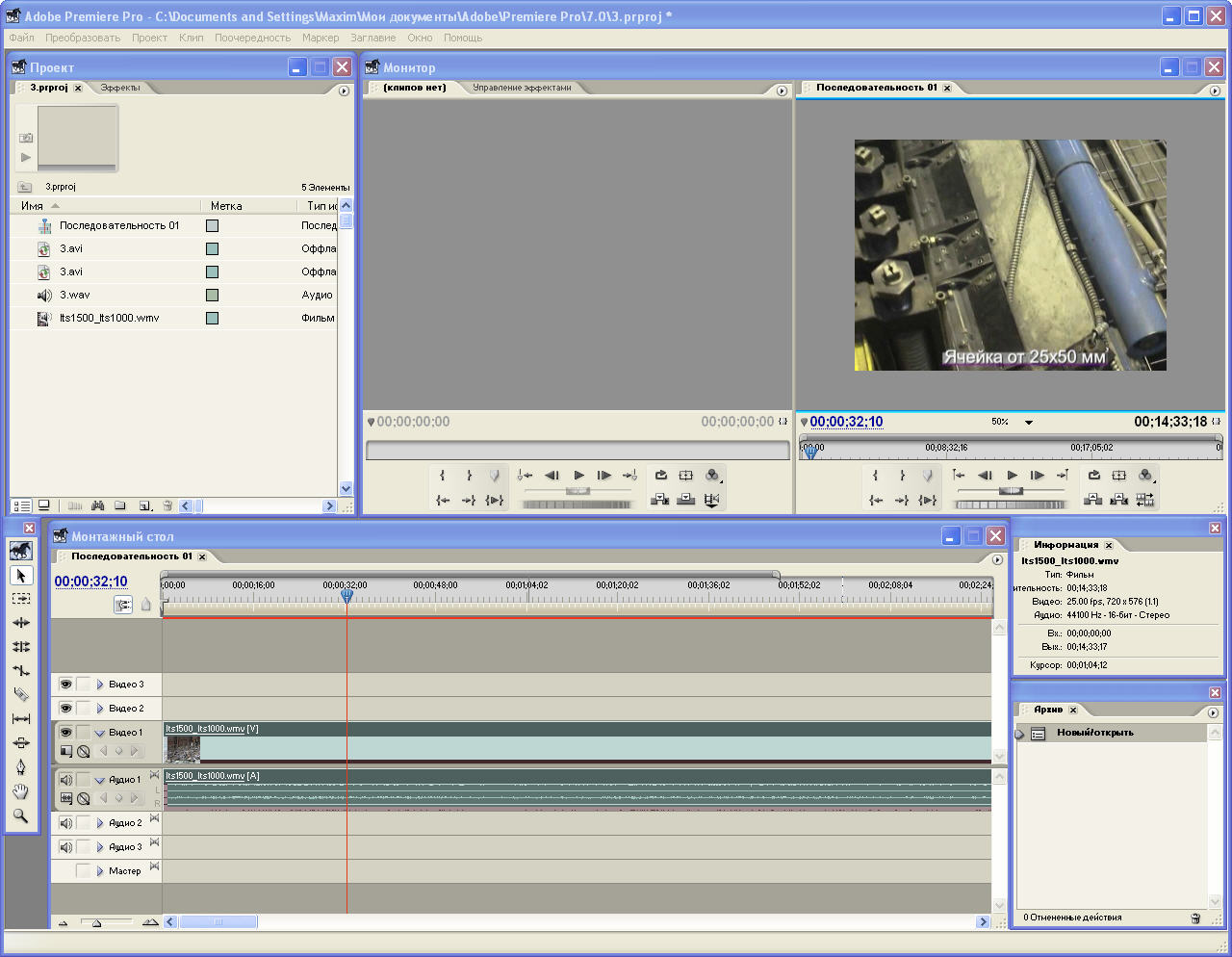1232x957 pixels.
Task: Play the sequence in the Program monitor
Action: 1013,475
